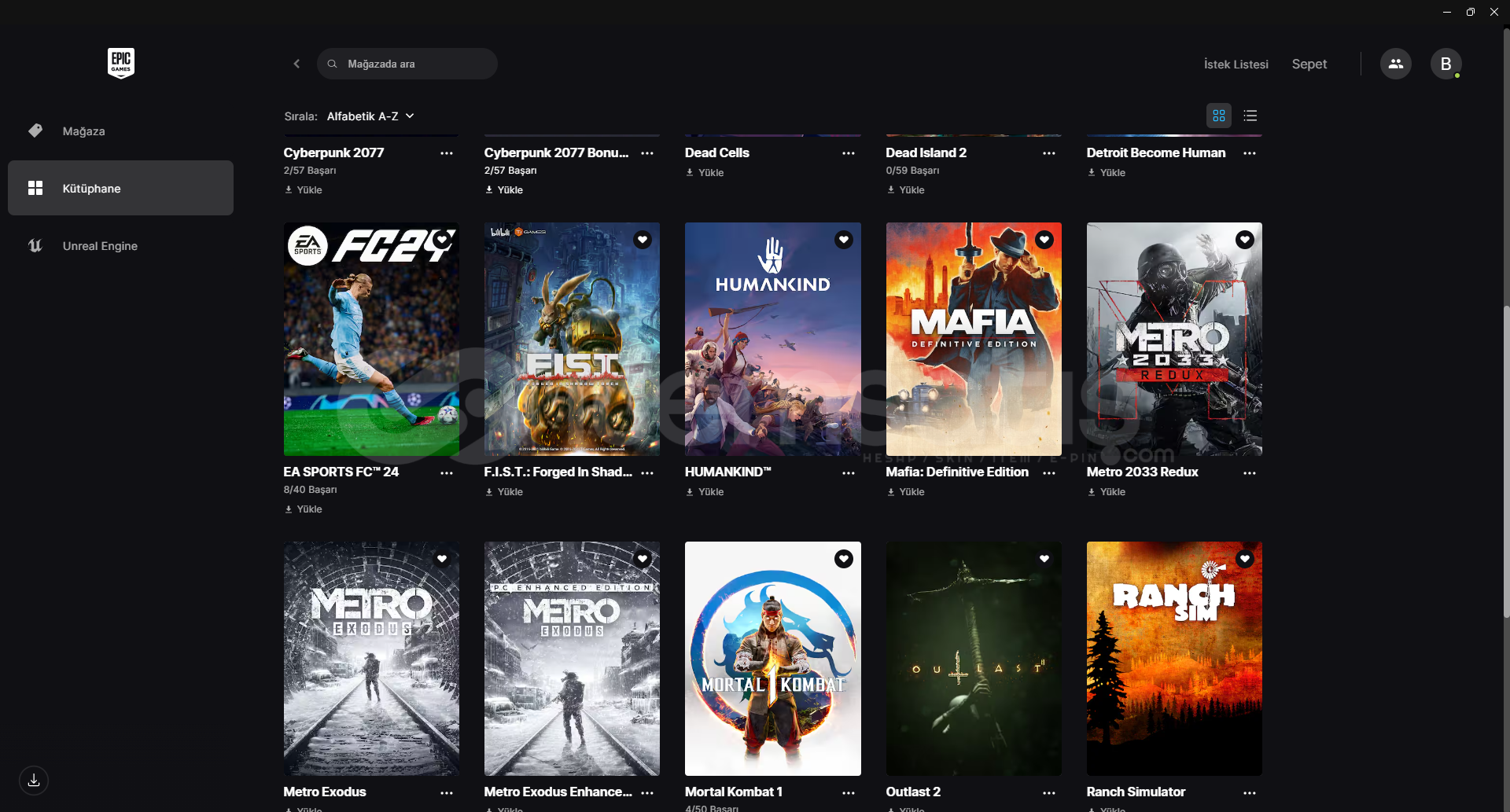Click Yükle for Cyberpunk 2077 Bonus
Screen dimensions: 1510x812
click(x=504, y=190)
